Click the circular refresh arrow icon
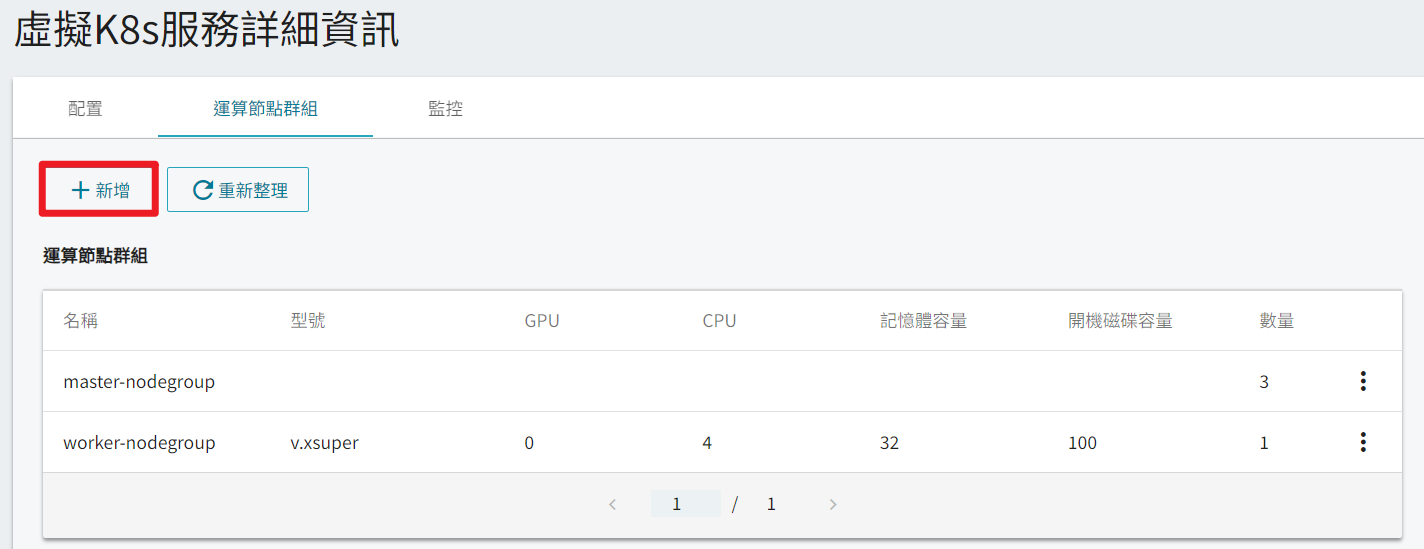Screen dimensions: 1424x549 [x=203, y=190]
